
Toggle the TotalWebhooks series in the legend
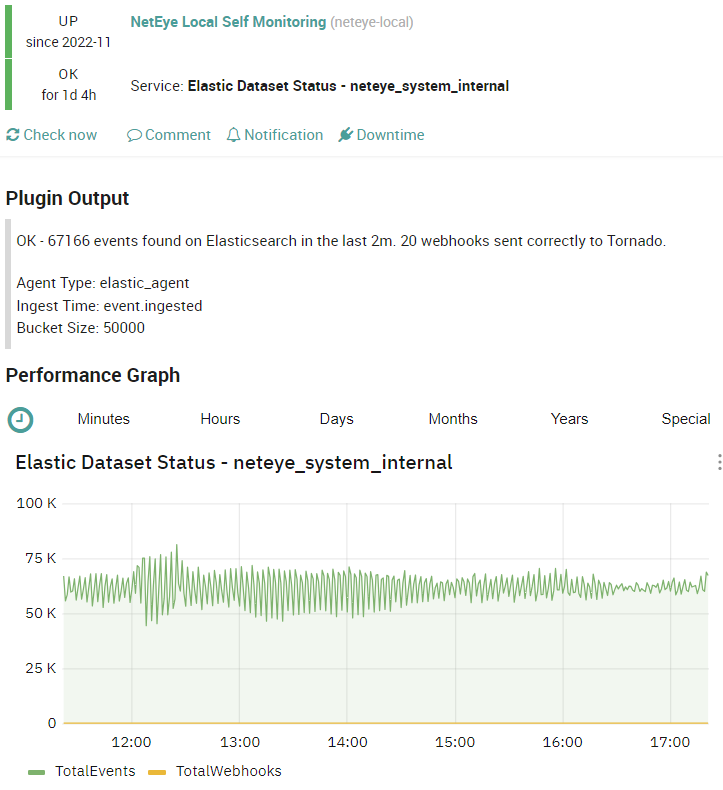coord(228,771)
